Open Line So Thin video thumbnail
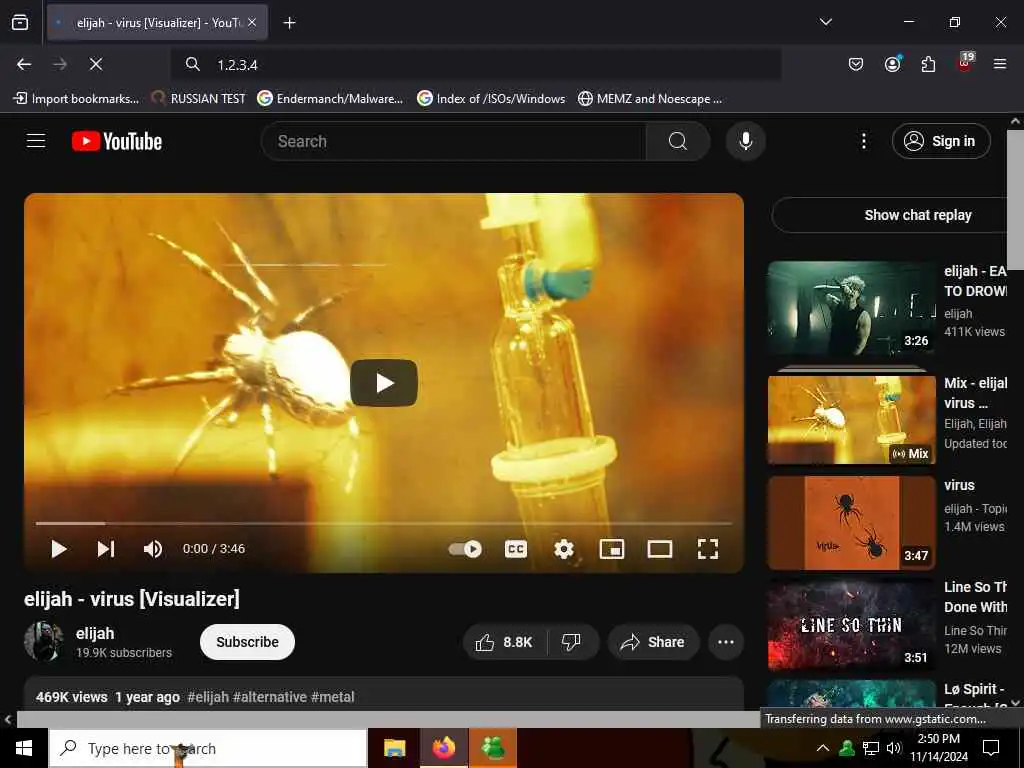This screenshot has height=768, width=1024. pos(851,625)
